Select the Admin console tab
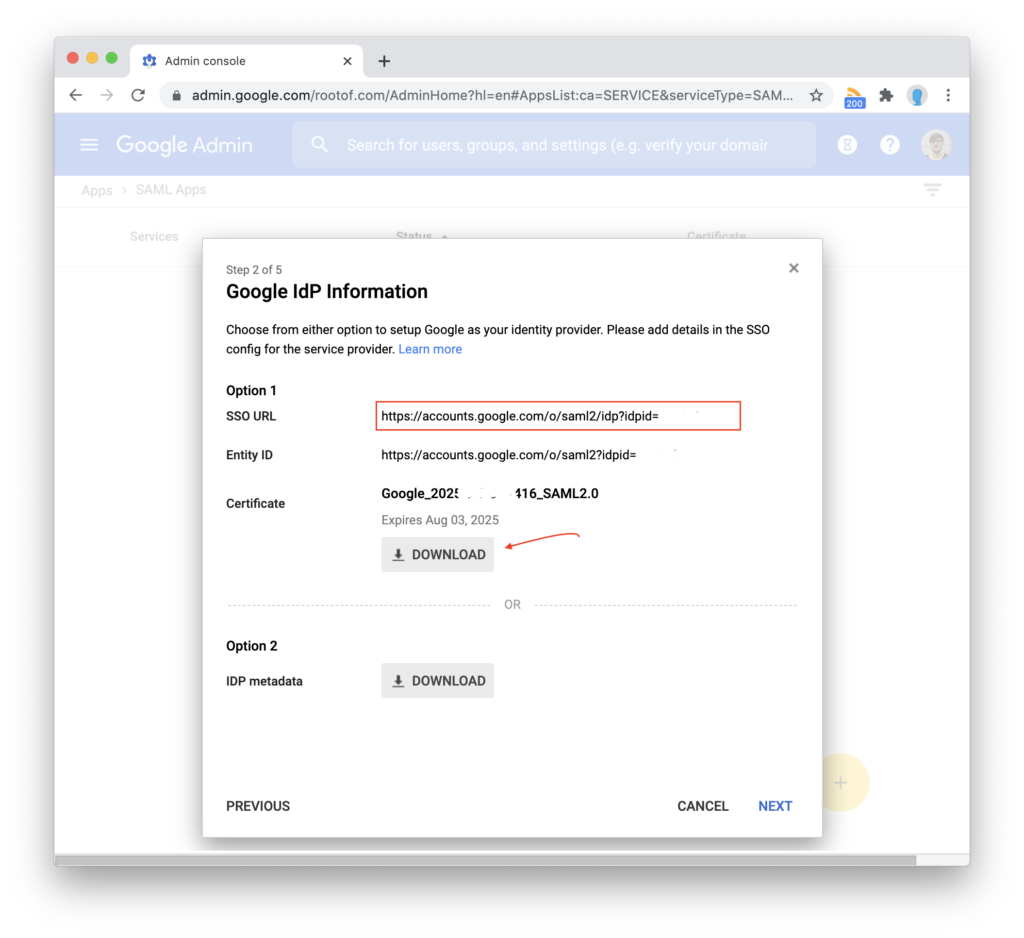The image size is (1024, 938). [246, 61]
